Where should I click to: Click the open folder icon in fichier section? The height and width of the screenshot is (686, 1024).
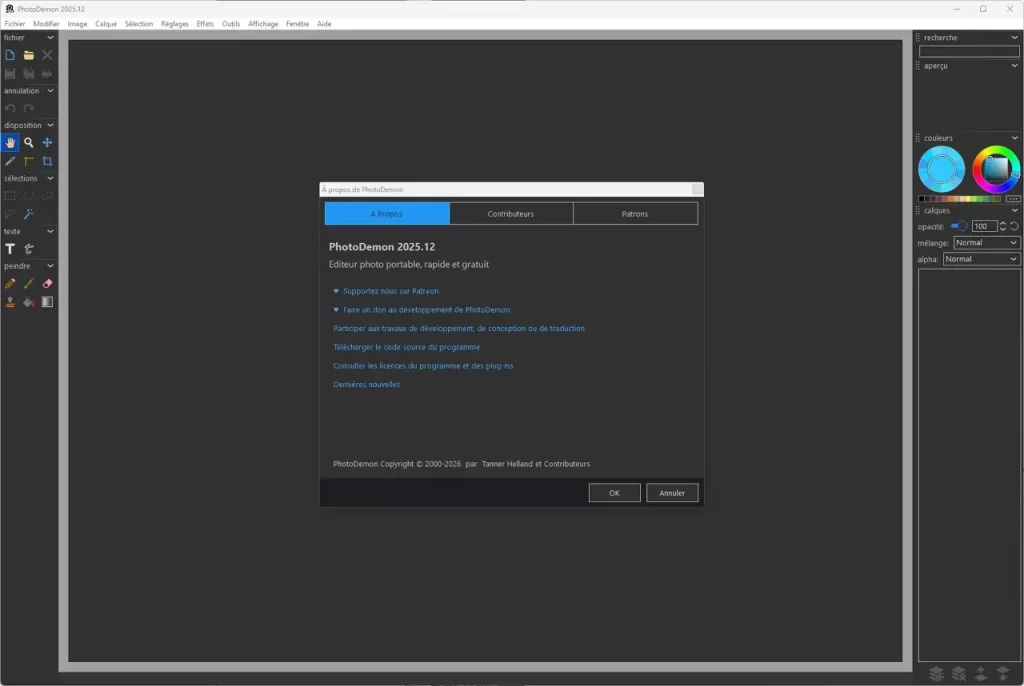29,55
